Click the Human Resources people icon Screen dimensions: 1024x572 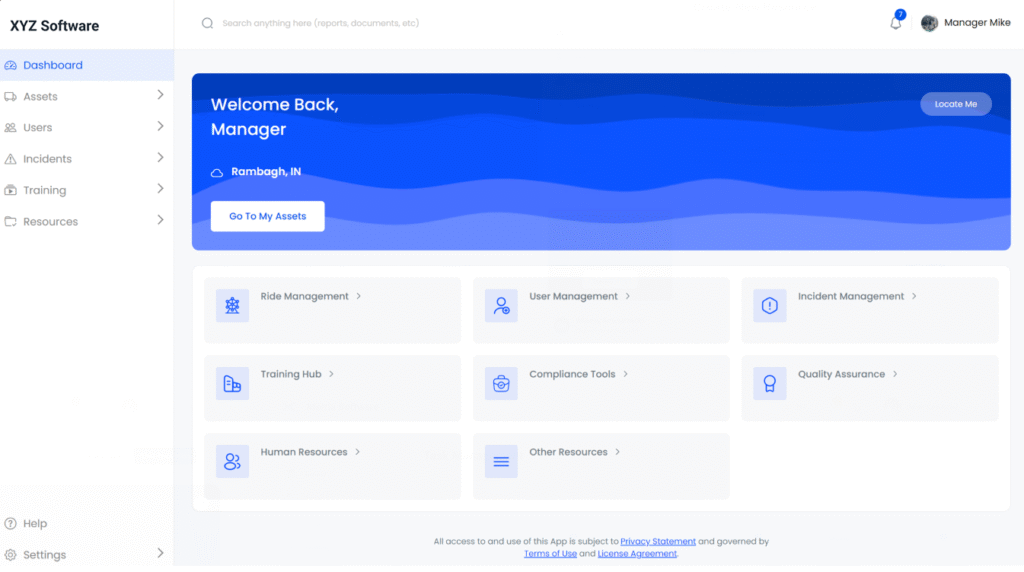pyautogui.click(x=232, y=461)
